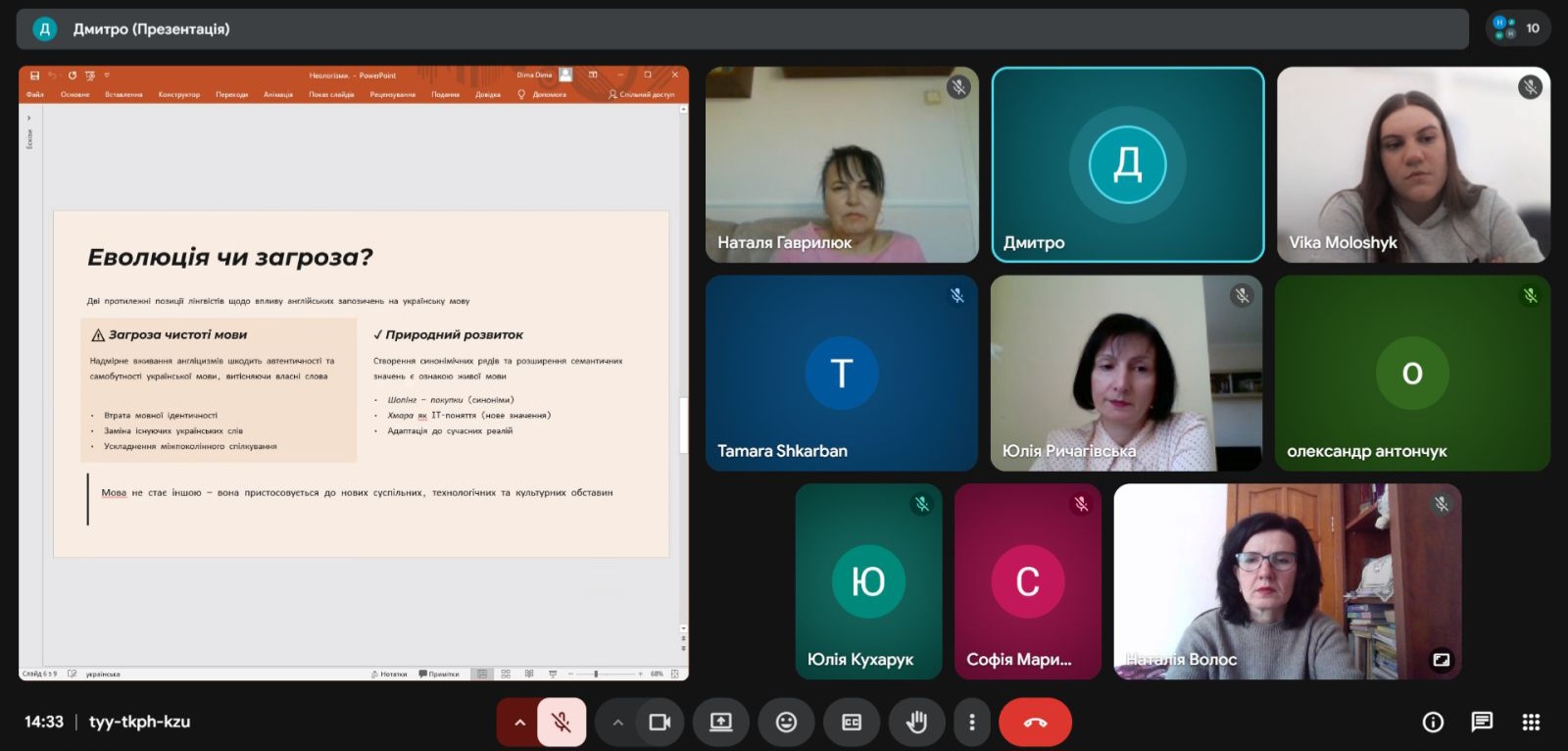
Task: Toggle the camera on or off
Action: point(660,723)
